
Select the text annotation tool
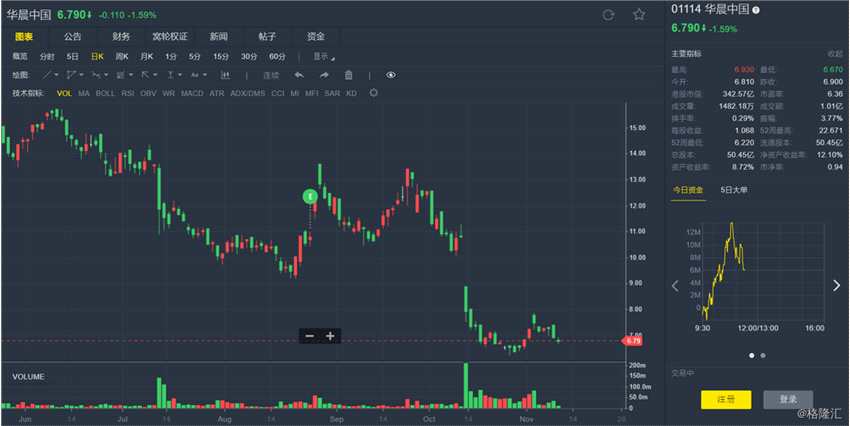[195, 75]
